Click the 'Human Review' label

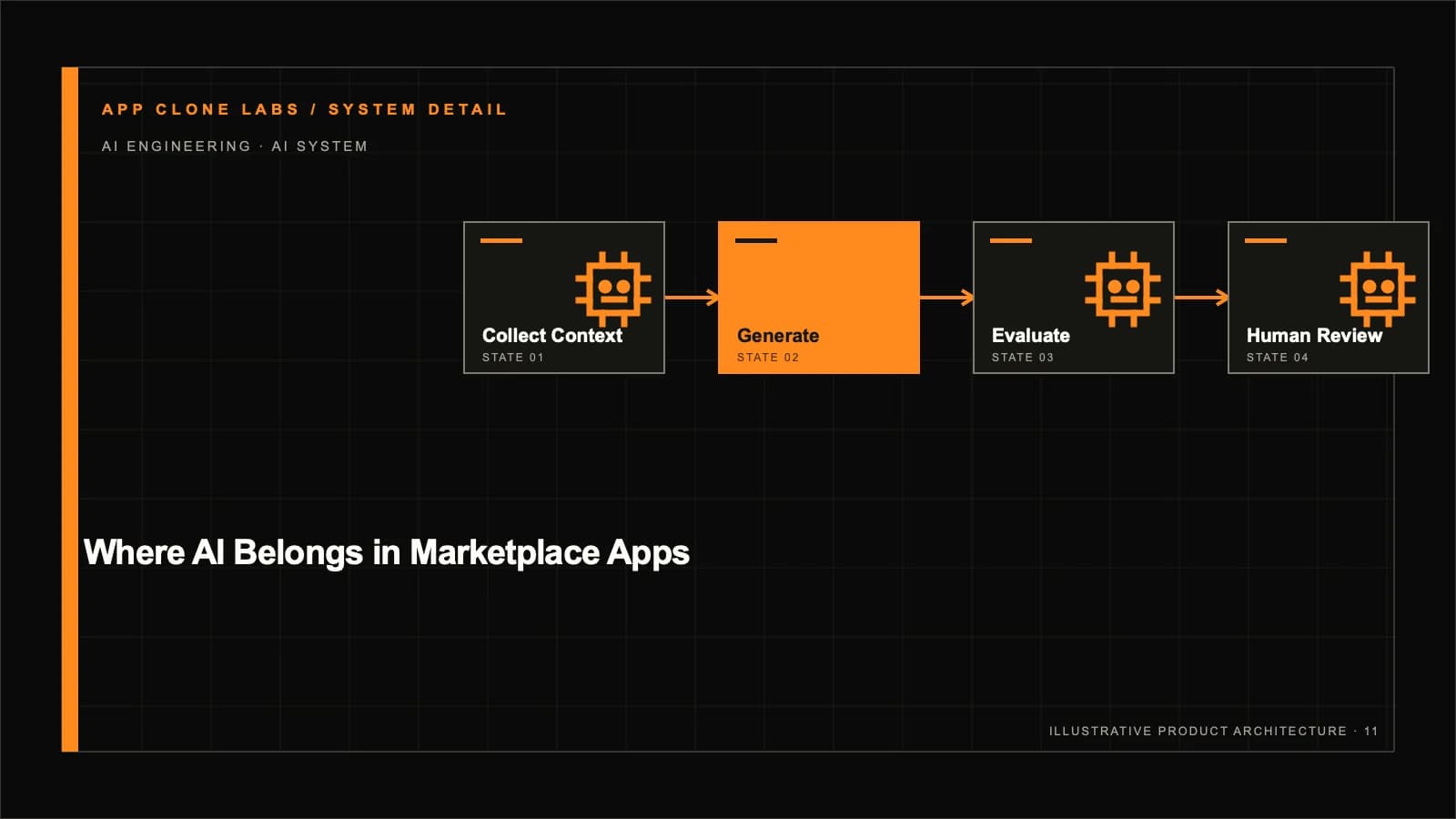tap(1314, 336)
